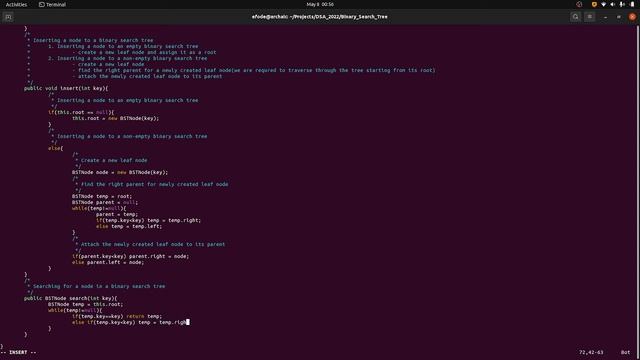Click the orange shield tray icon

(594, 4)
